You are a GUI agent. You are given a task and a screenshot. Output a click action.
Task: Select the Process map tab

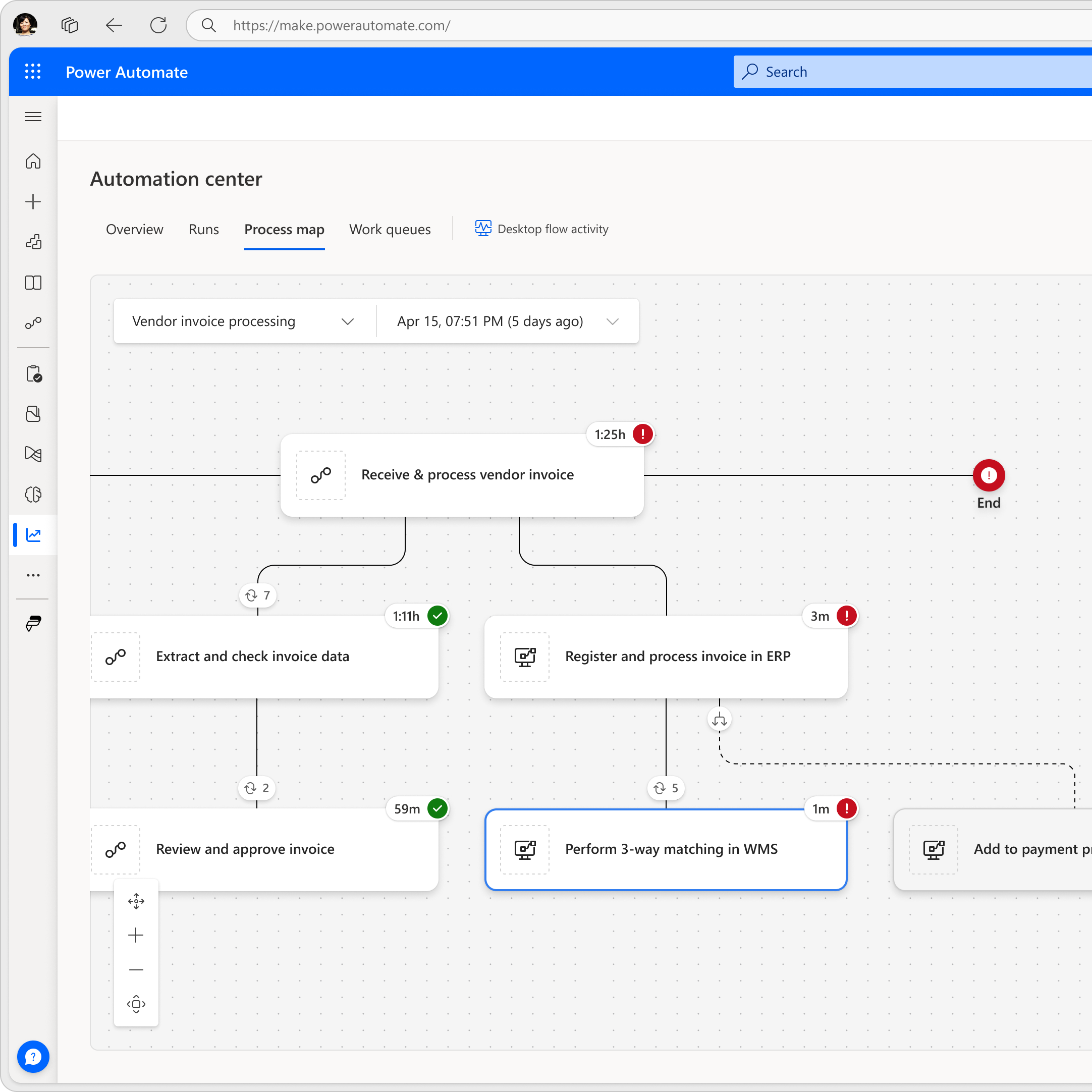click(284, 230)
